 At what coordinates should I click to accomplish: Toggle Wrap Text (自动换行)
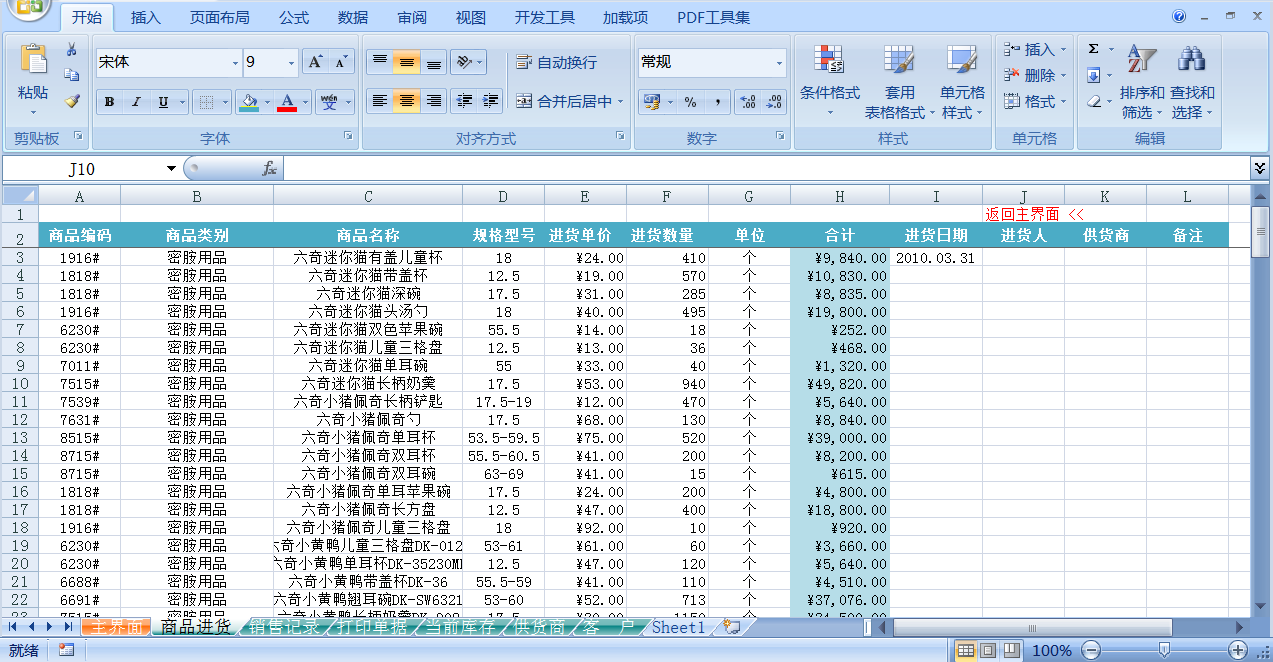click(x=556, y=62)
